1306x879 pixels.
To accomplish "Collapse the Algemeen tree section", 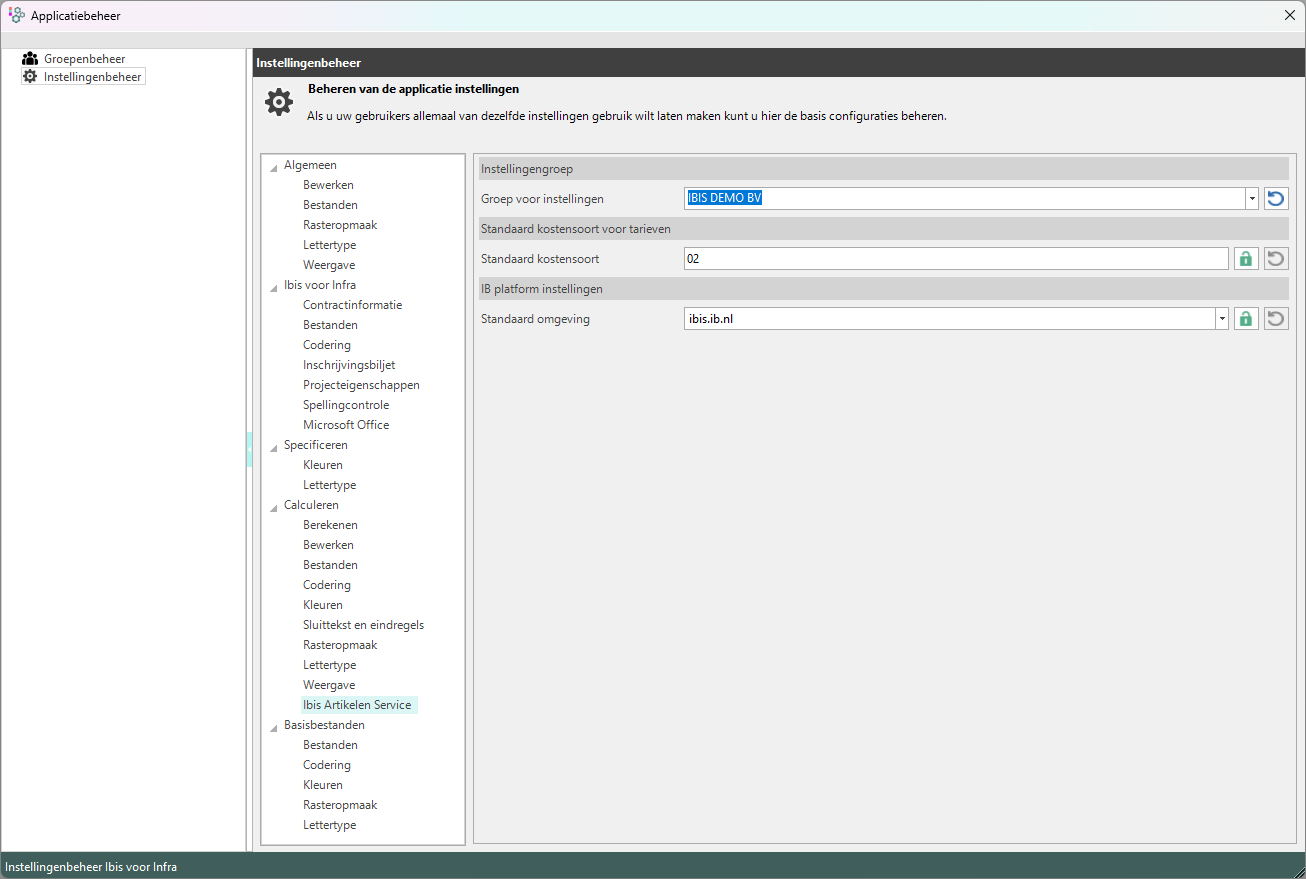I will click(x=274, y=166).
